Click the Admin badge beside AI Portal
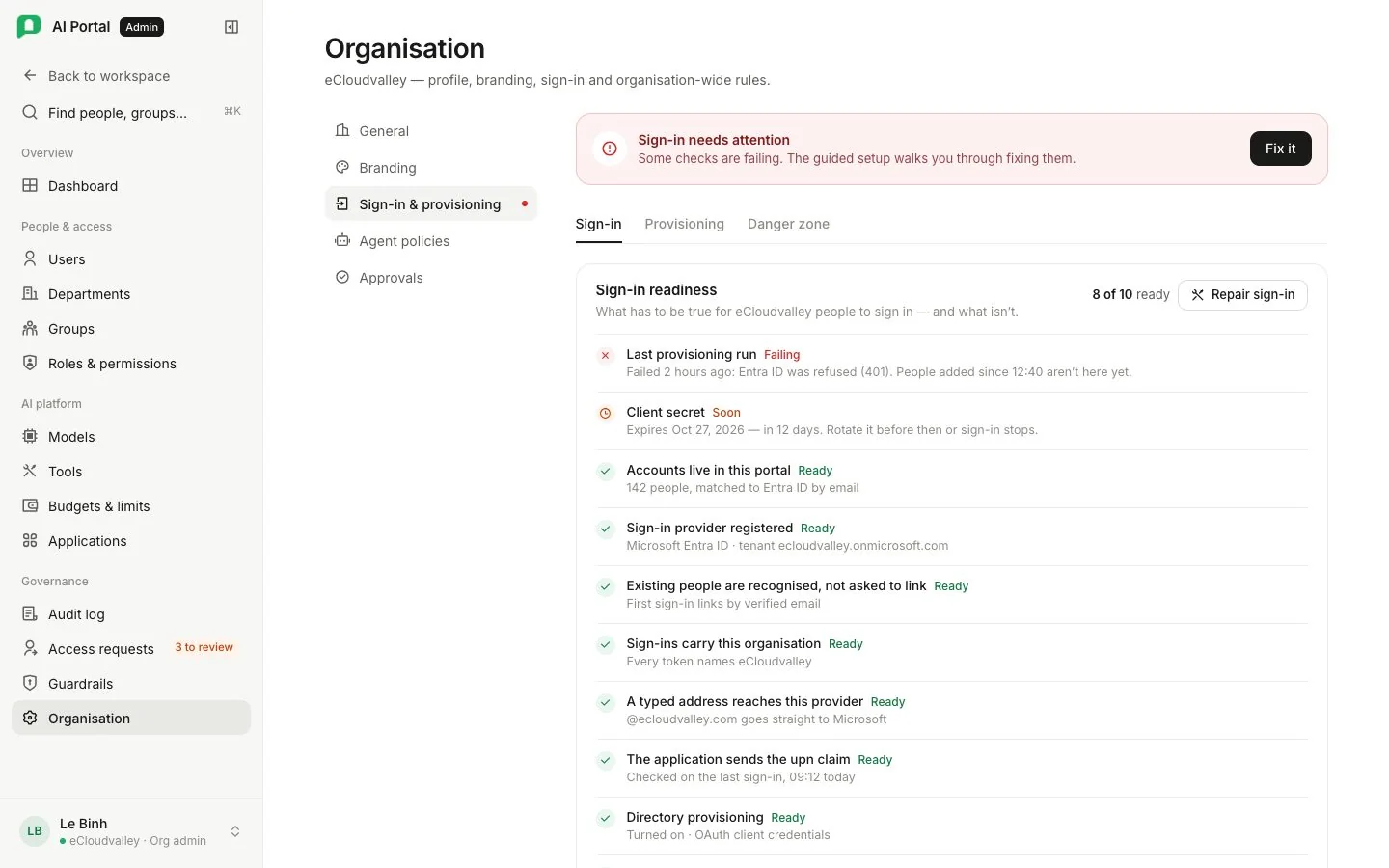The image size is (1389, 868). [142, 27]
